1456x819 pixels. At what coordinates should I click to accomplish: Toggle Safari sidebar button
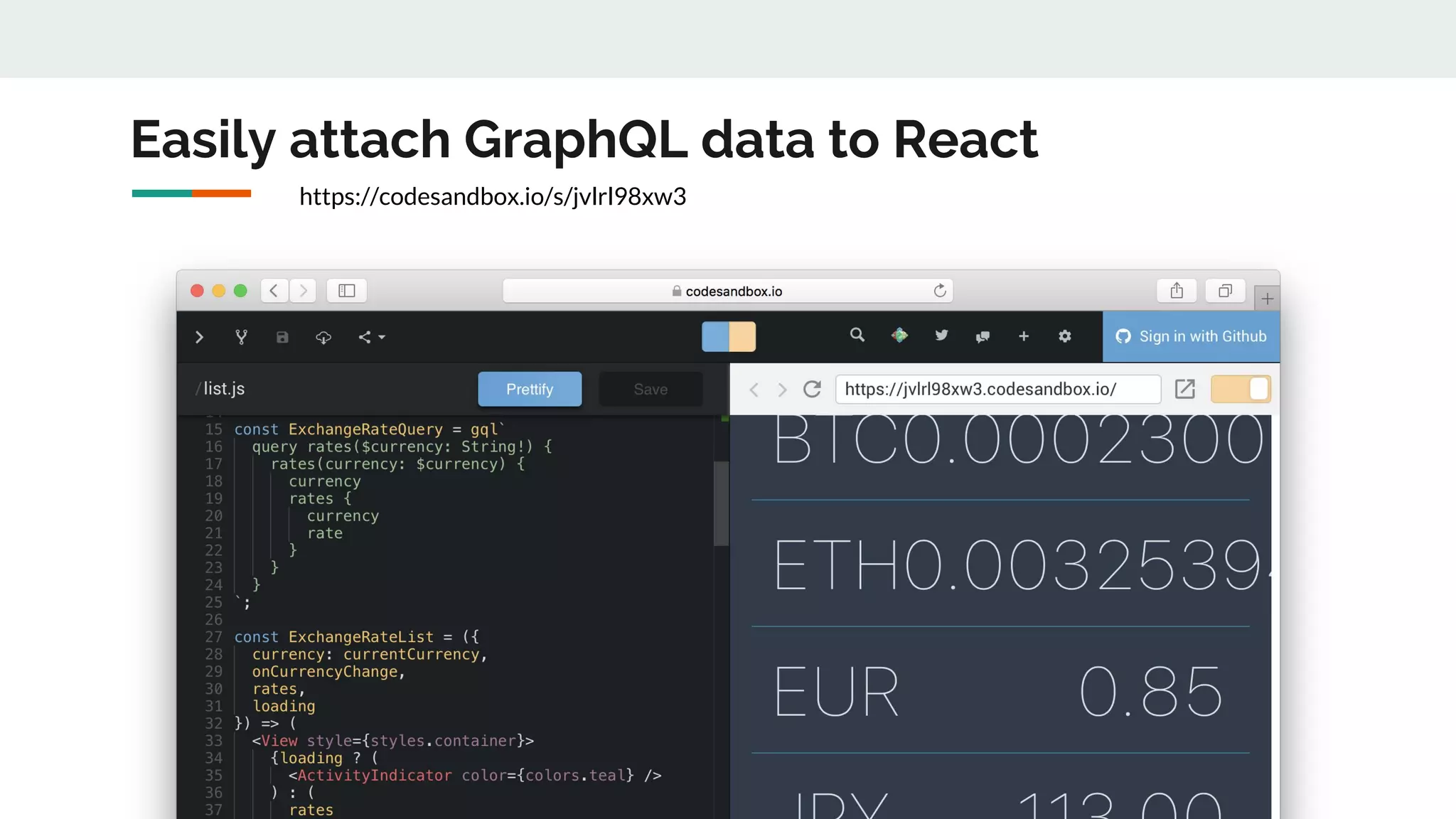pos(347,291)
